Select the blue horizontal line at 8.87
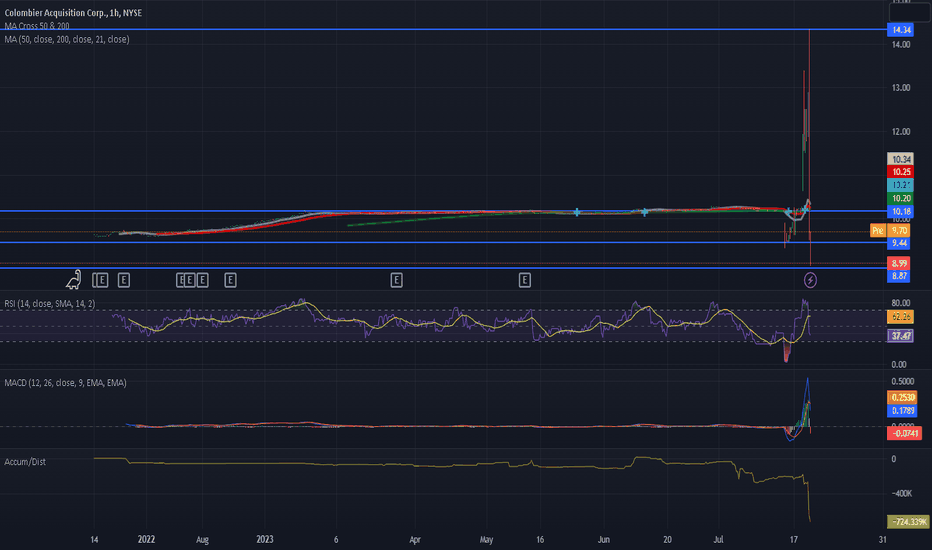The height and width of the screenshot is (550, 932). [x=443, y=268]
